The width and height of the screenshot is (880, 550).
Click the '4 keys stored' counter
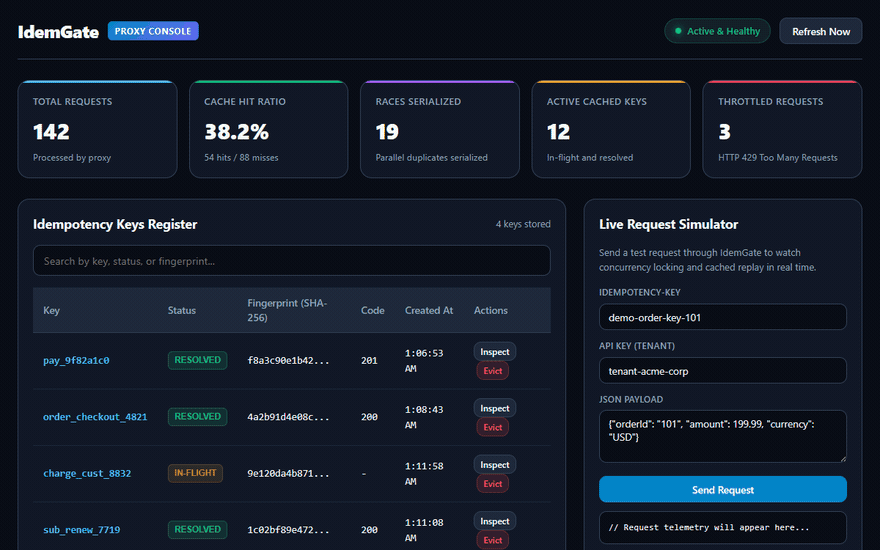click(523, 224)
